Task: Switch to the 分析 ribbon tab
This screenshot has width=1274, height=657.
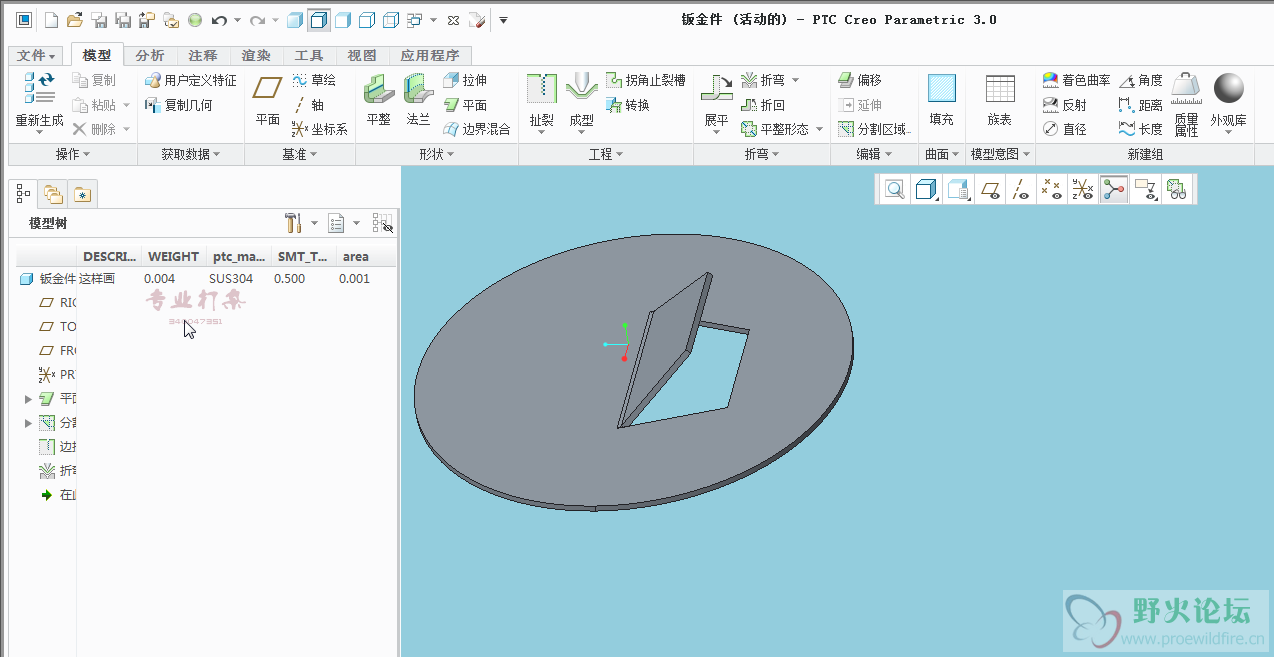Action: [150, 55]
